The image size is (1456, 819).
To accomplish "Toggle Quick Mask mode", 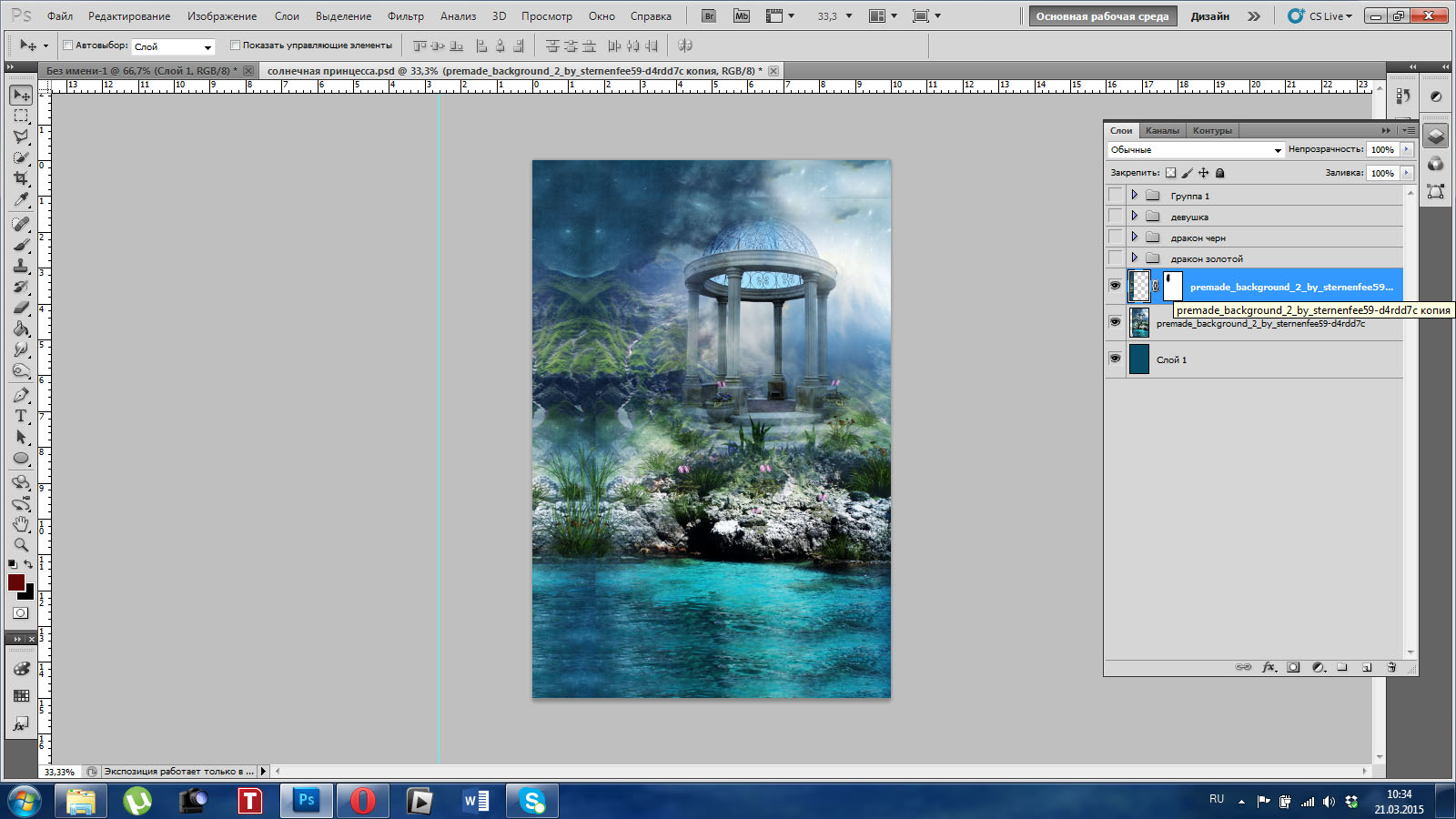I will (x=20, y=613).
